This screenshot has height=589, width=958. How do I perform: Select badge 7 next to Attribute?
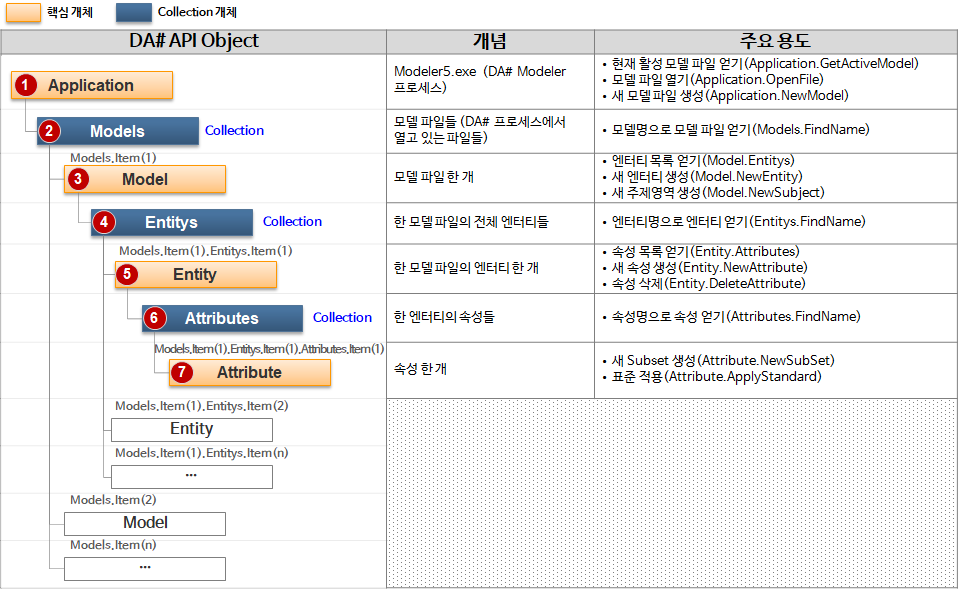[181, 373]
